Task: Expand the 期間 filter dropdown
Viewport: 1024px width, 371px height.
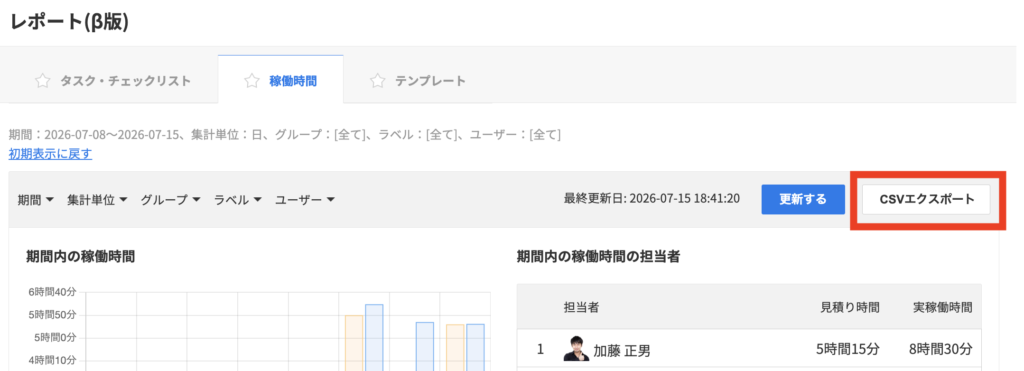Action: pos(36,199)
